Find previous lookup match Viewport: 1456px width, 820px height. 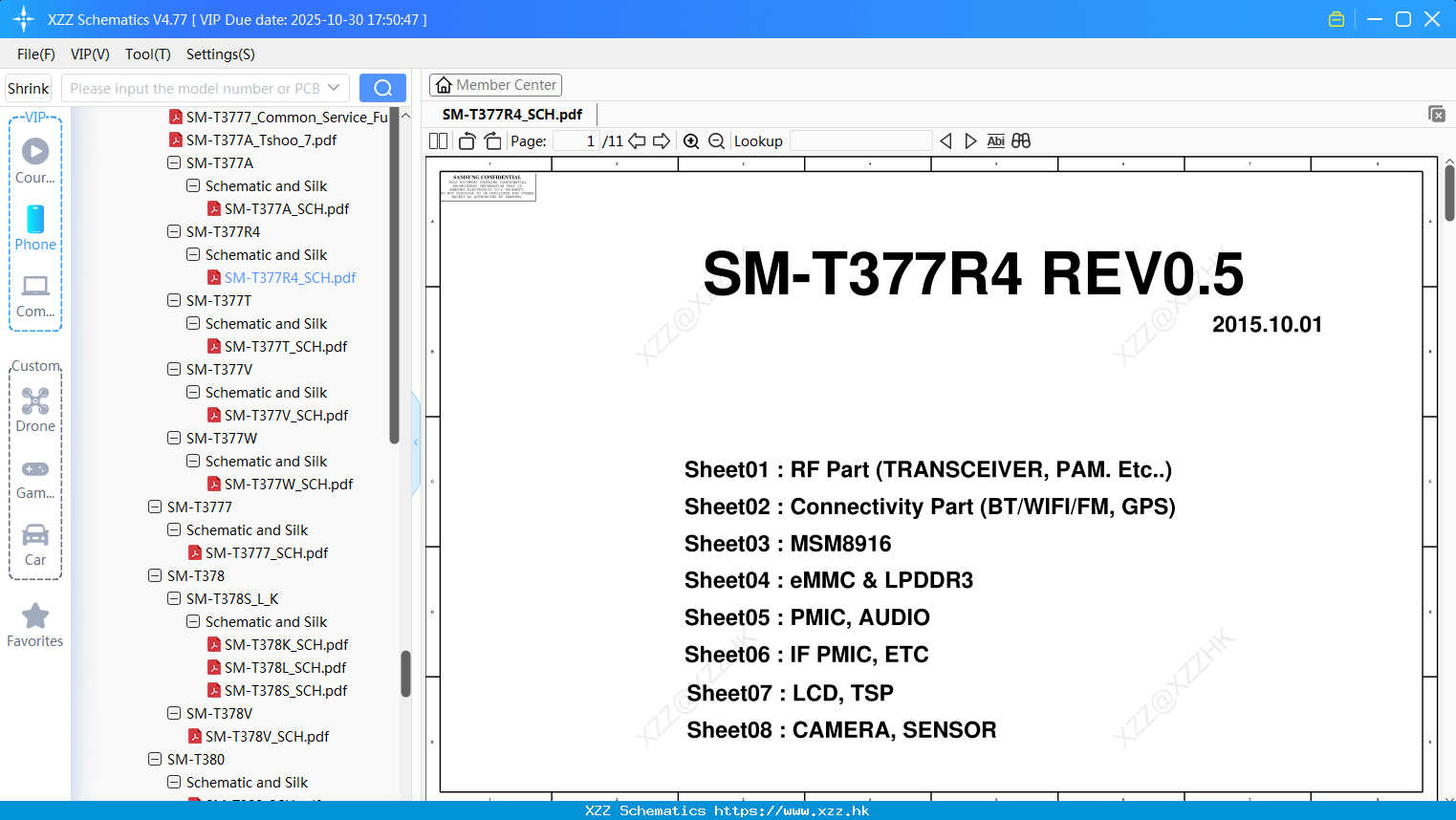tap(945, 140)
